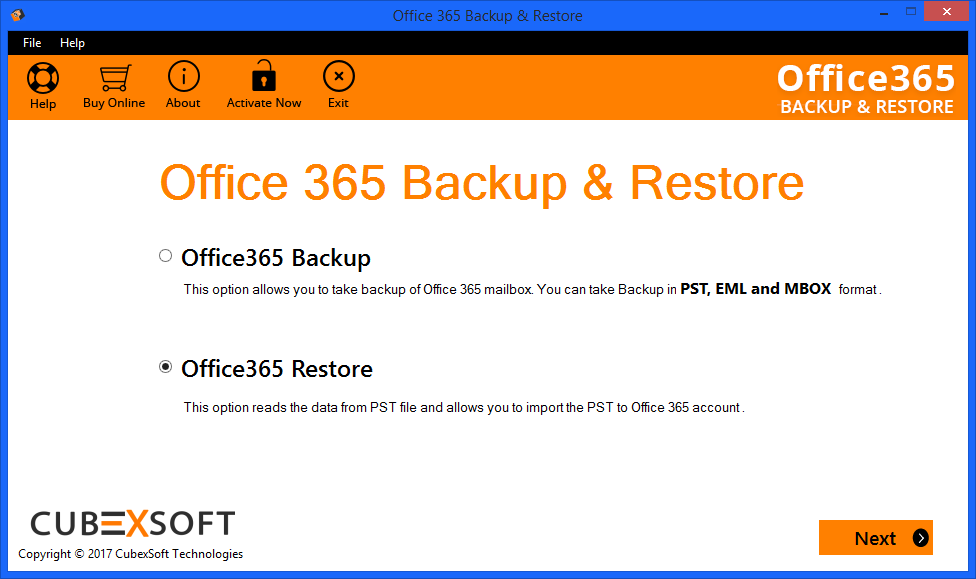Close the Office 365 Backup & Restore window
This screenshot has width=976, height=579.
click(x=947, y=12)
